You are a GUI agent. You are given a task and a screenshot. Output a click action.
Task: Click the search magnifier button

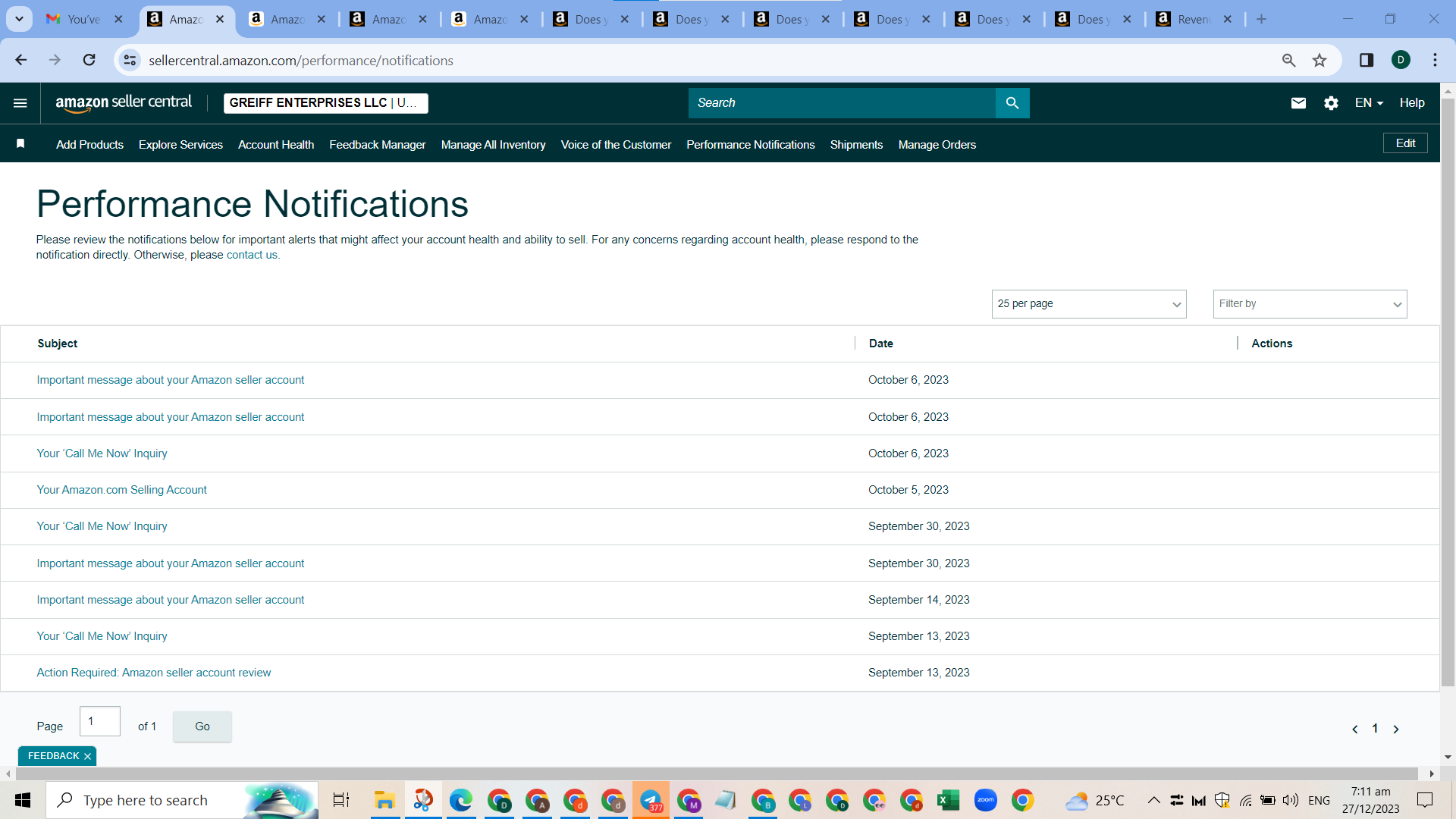[x=1012, y=103]
